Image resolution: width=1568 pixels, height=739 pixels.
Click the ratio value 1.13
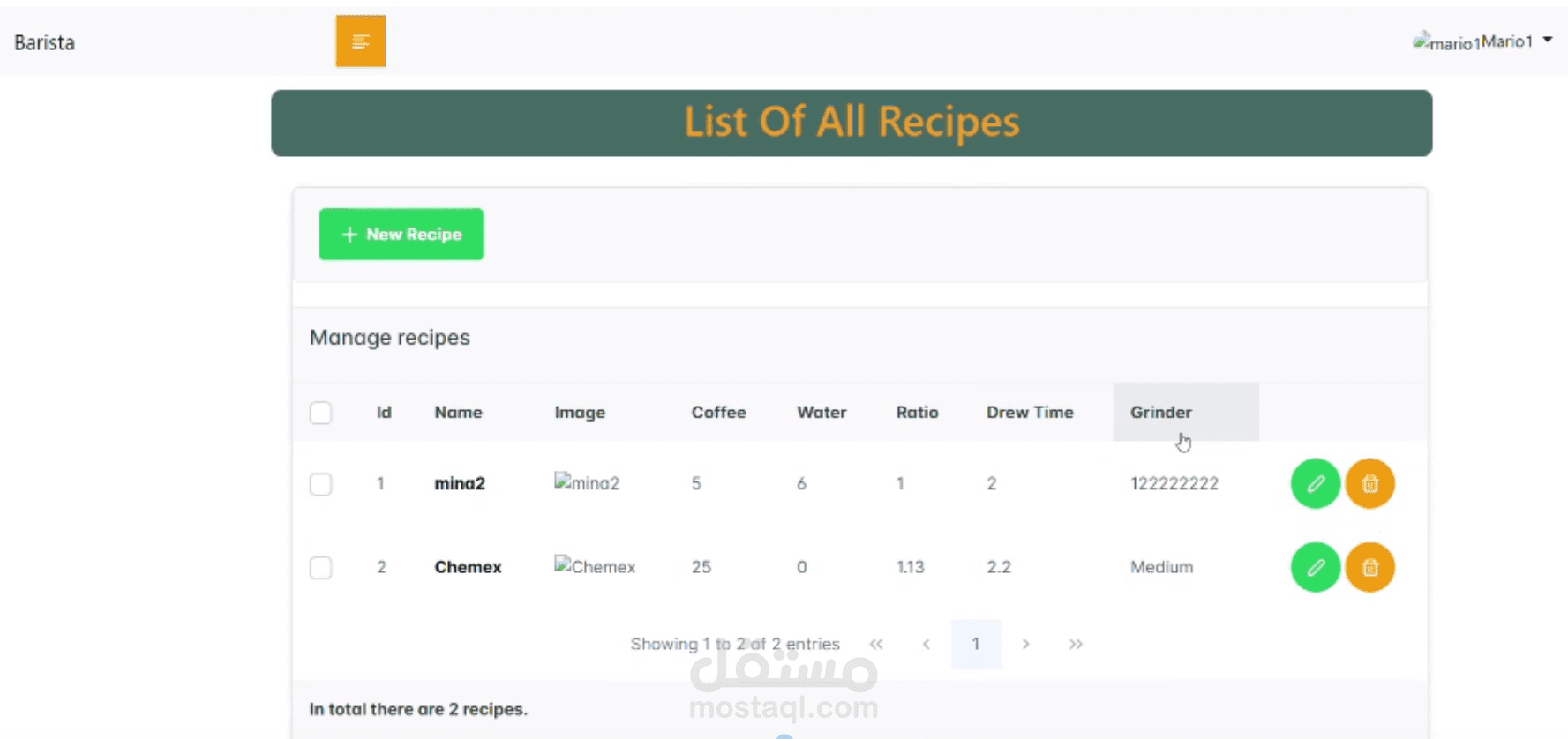tap(911, 567)
